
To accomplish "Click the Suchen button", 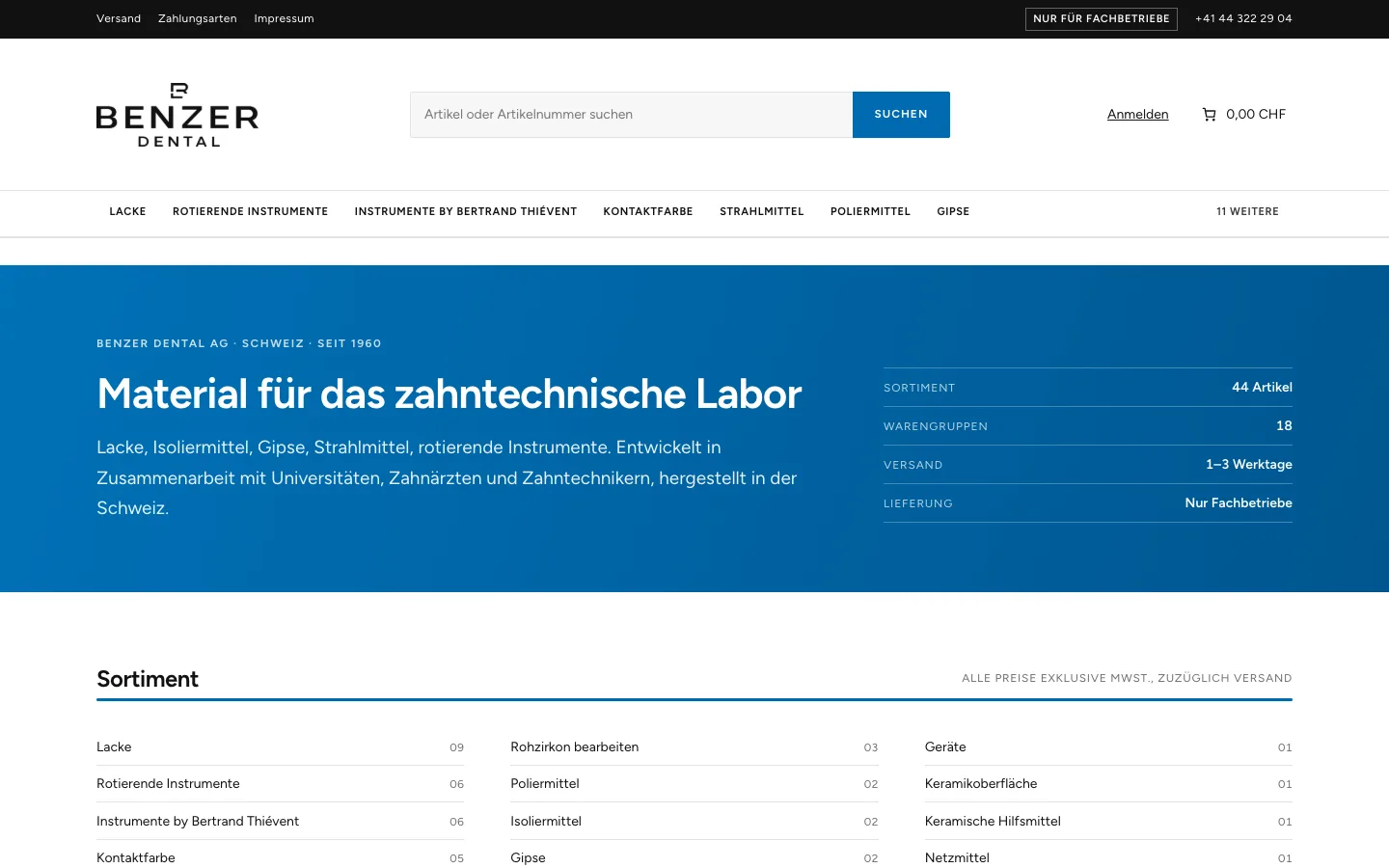I will (x=901, y=115).
